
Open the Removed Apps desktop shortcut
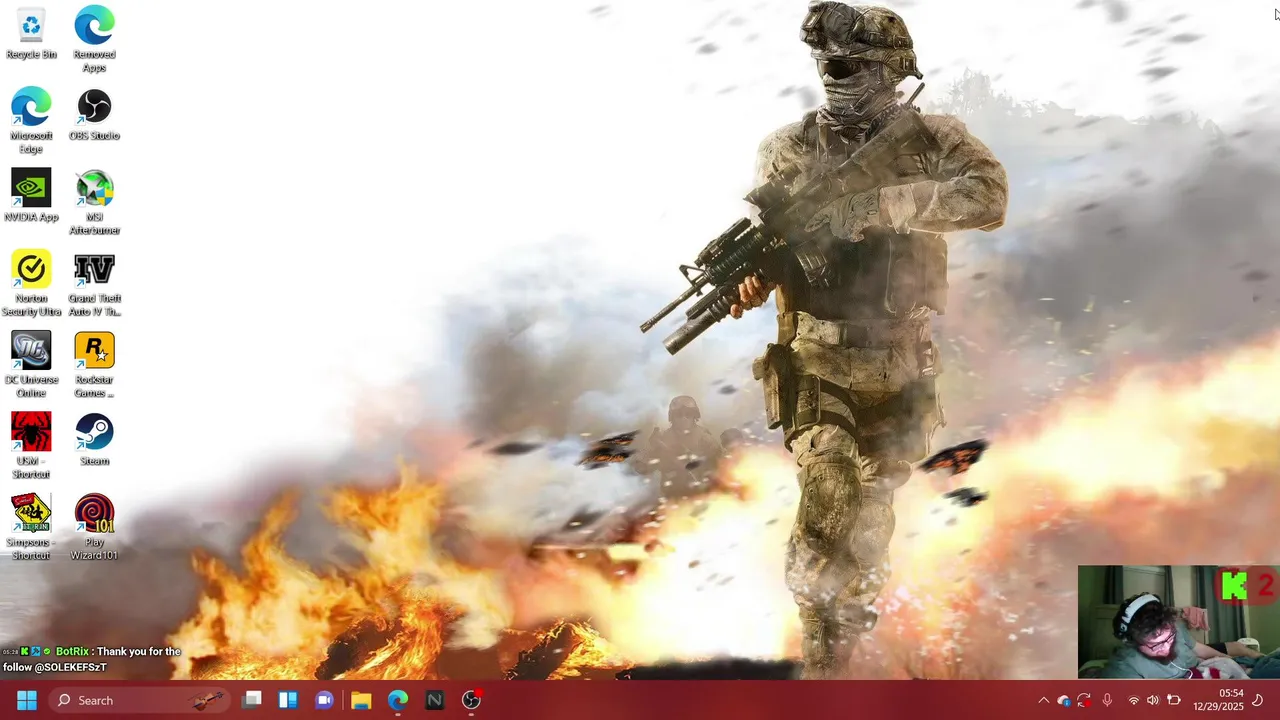point(94,40)
